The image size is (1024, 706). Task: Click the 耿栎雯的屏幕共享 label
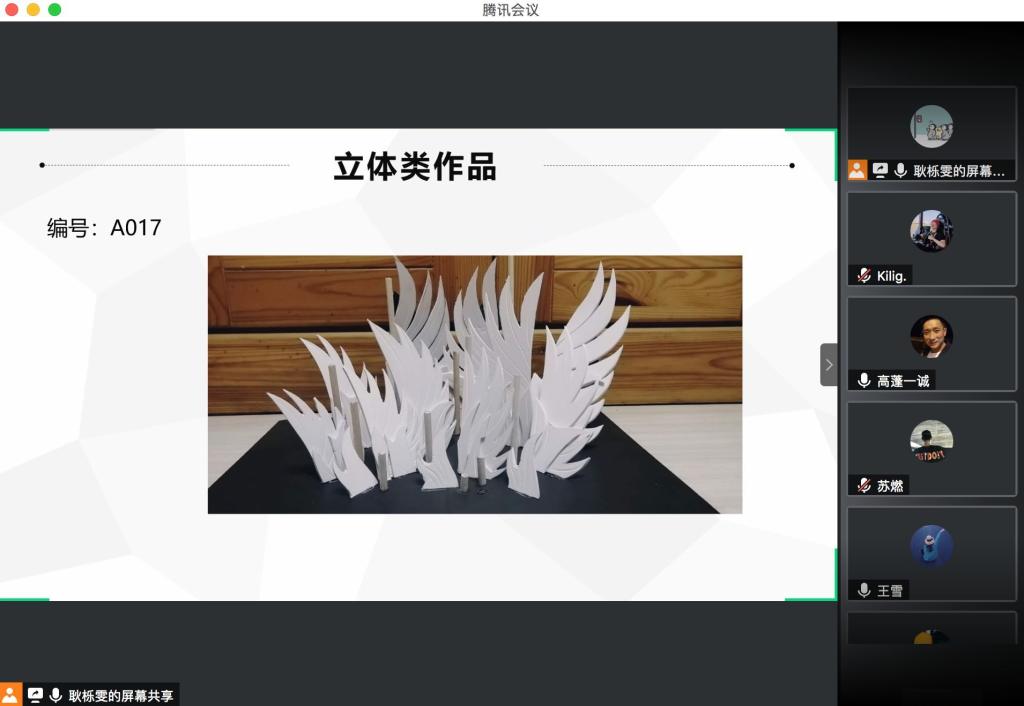(120, 696)
